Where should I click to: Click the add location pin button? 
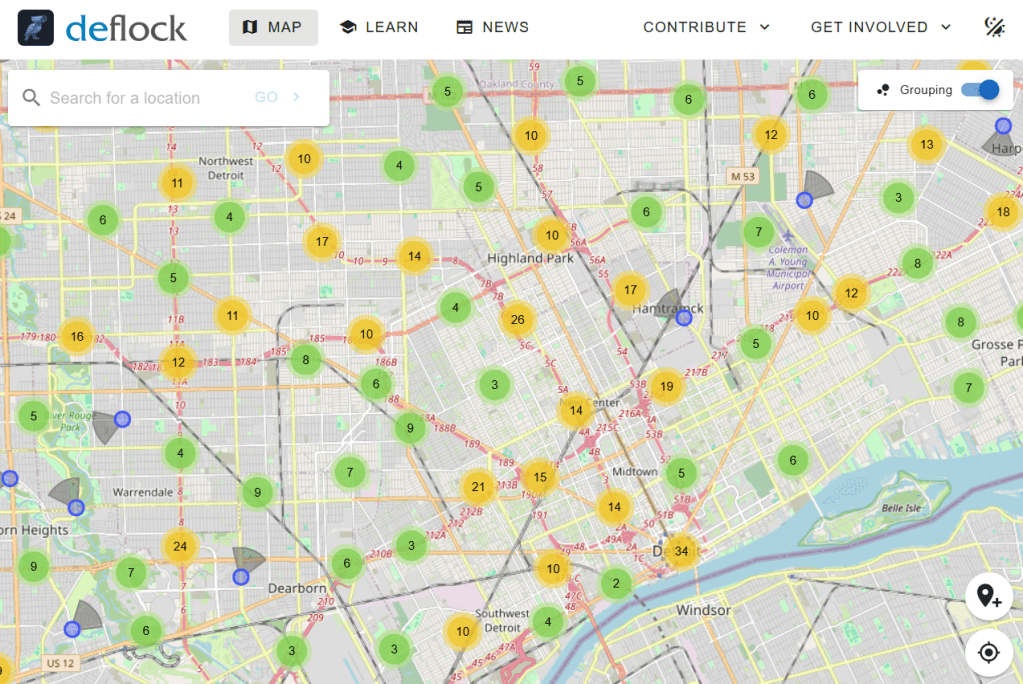[988, 597]
